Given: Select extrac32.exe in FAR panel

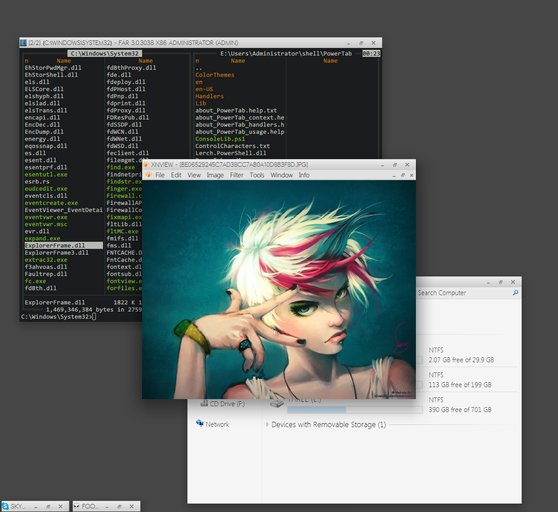Looking at the screenshot, I should tap(46, 260).
